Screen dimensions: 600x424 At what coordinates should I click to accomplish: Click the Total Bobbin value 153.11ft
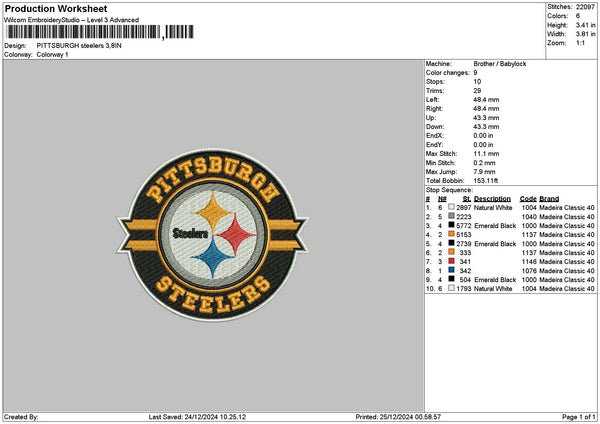pyautogui.click(x=486, y=181)
